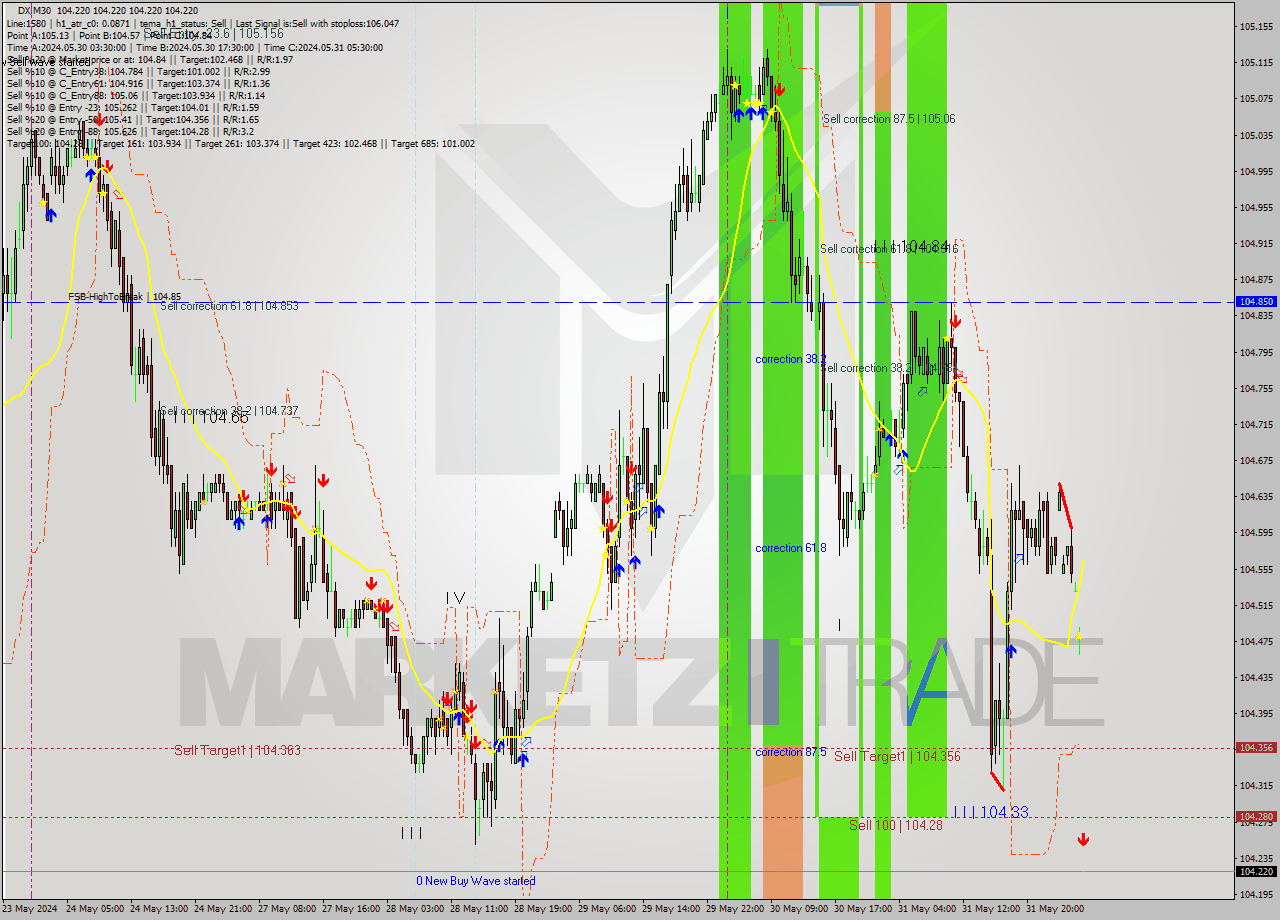
Task: Click the 'Sell 100 | 104.28' label
Action: pos(896,825)
